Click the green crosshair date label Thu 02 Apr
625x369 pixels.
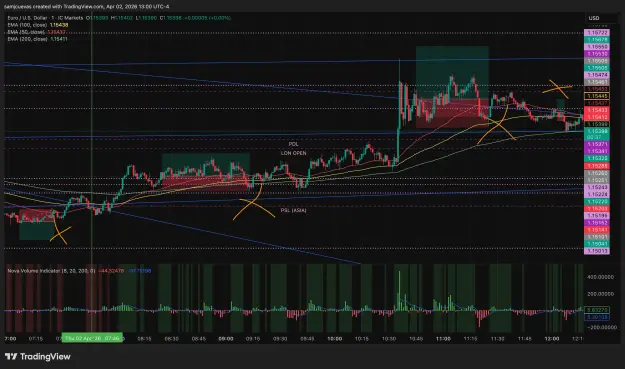point(92,338)
